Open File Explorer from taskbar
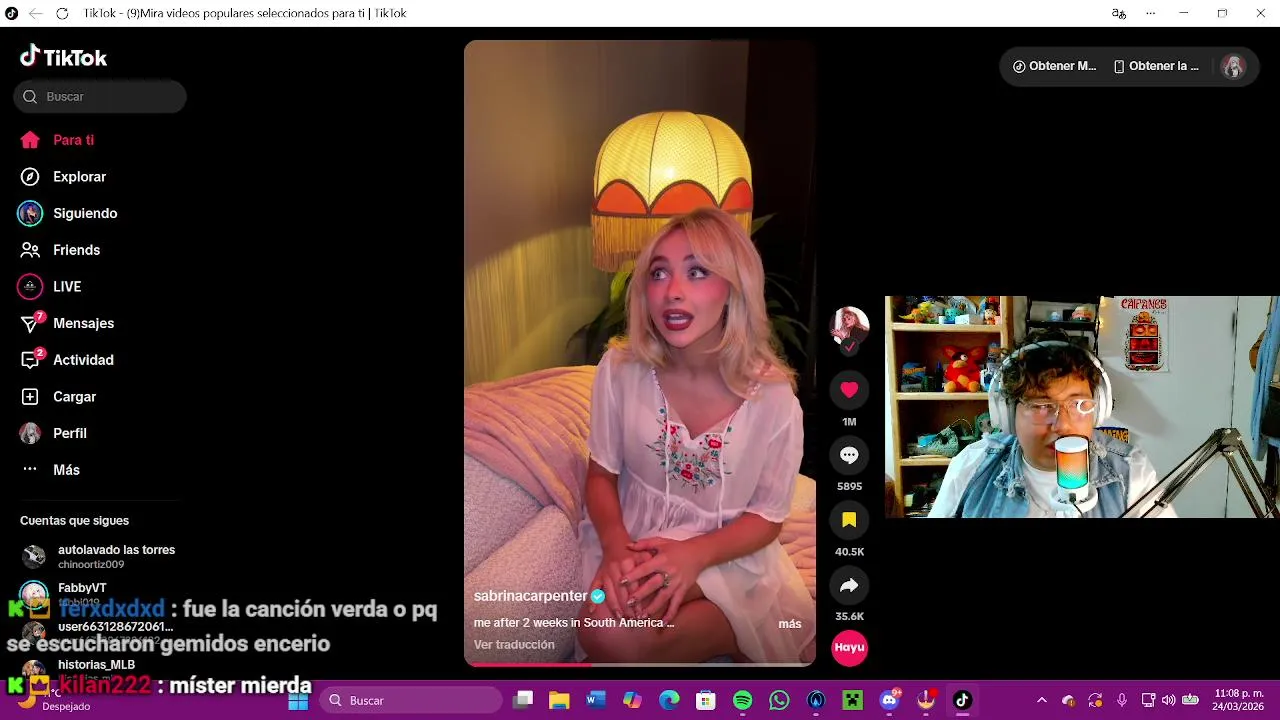This screenshot has width=1280, height=720. point(559,701)
